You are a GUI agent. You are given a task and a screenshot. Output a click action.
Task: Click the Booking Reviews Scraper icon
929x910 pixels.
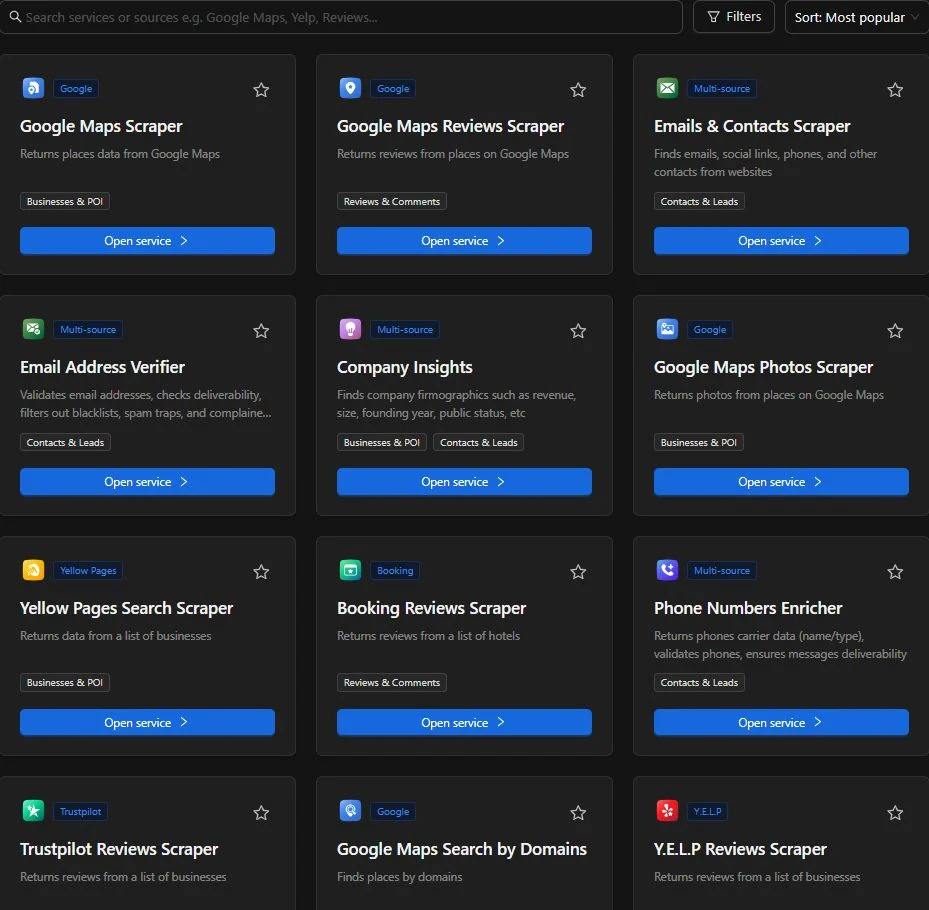point(350,570)
